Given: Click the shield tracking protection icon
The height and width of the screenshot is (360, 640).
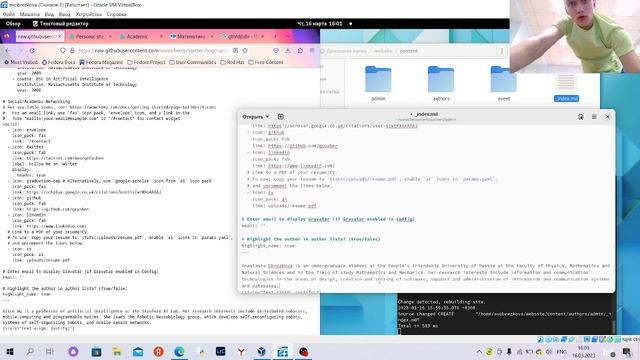Looking at the screenshot, I should (62, 51).
